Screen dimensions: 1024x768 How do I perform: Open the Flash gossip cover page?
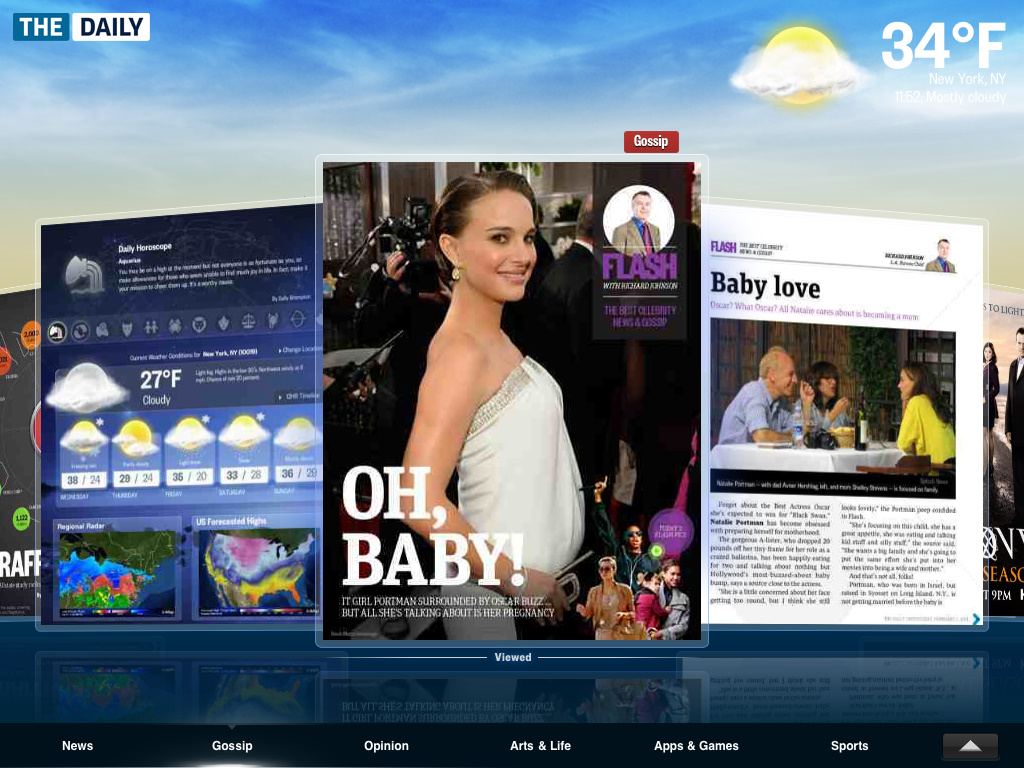pos(511,400)
